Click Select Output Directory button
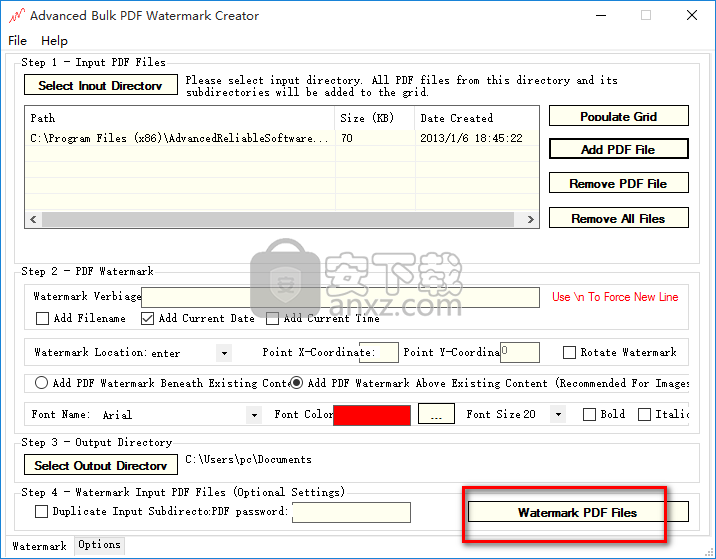Viewport: 716px width, 559px height. coord(100,464)
